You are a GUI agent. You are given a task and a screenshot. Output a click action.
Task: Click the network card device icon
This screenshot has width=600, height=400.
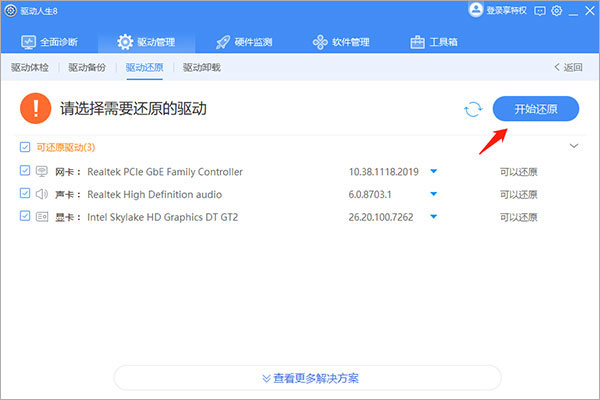(x=42, y=171)
